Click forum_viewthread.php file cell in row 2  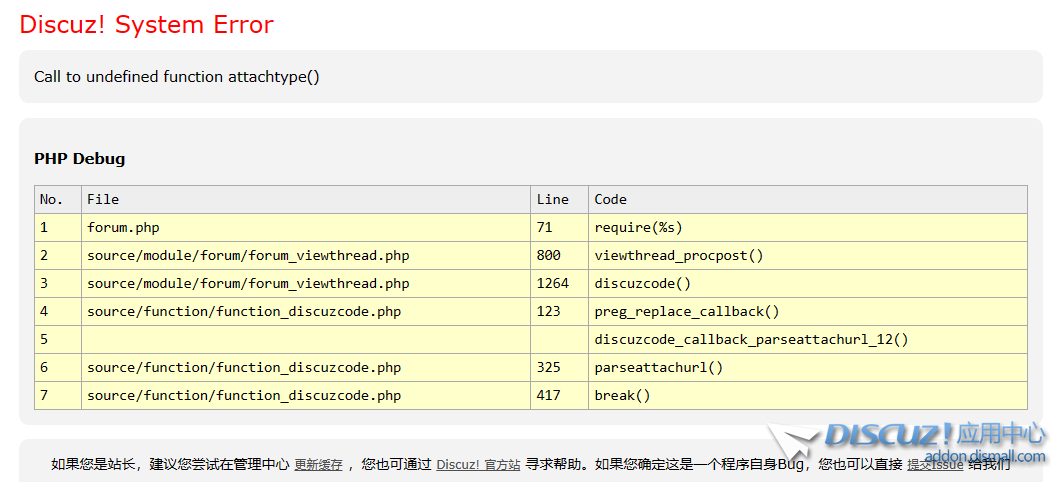(306, 256)
